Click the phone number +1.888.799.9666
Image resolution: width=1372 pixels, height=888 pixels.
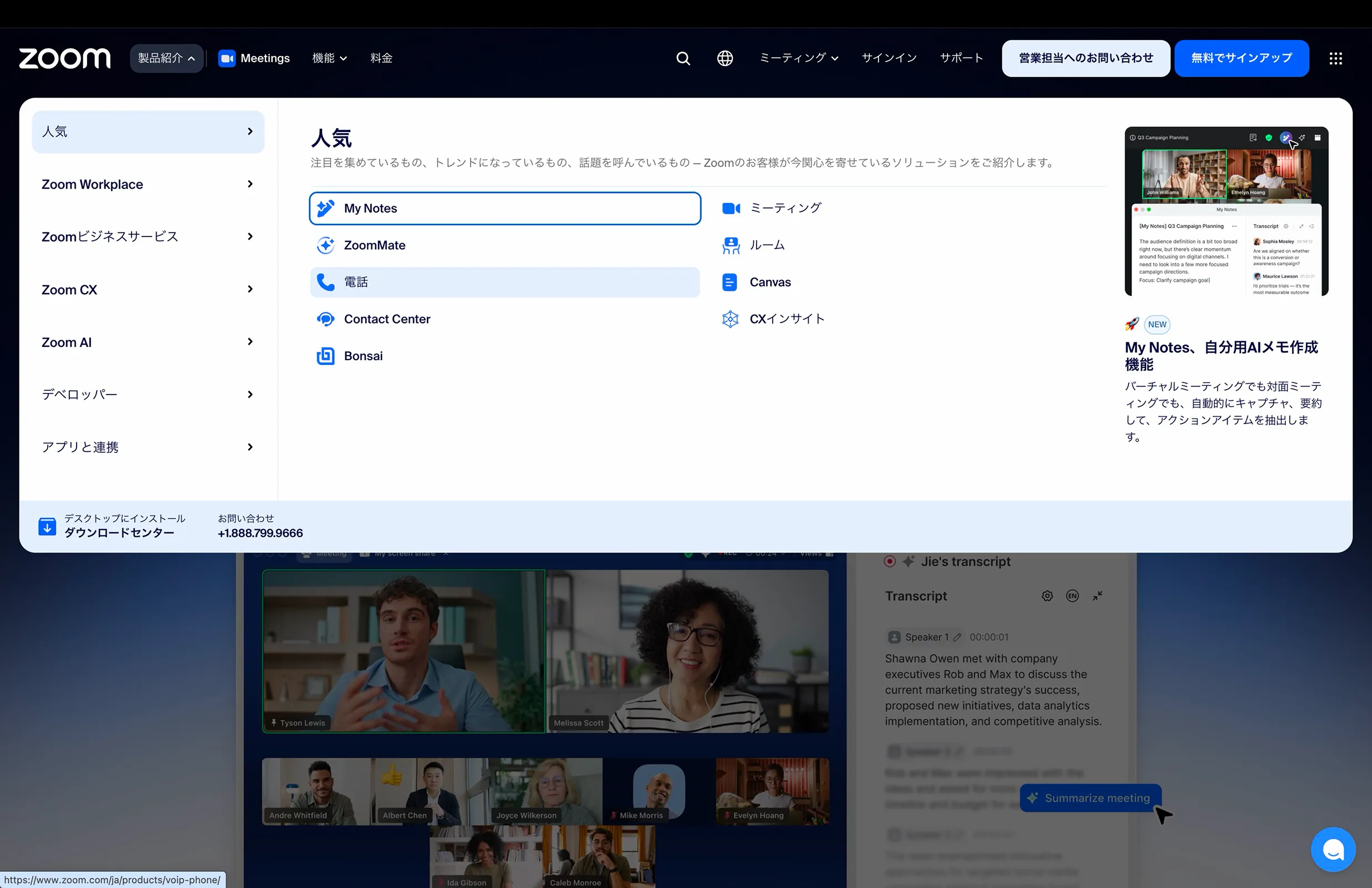[260, 533]
